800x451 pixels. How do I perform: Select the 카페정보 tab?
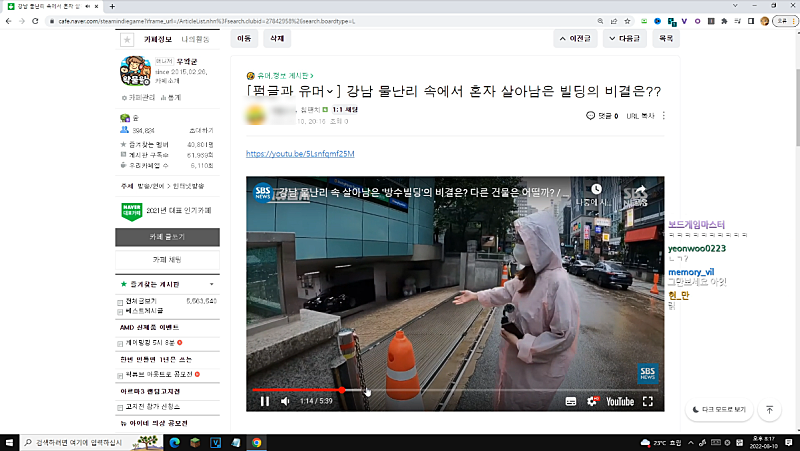[x=158, y=39]
